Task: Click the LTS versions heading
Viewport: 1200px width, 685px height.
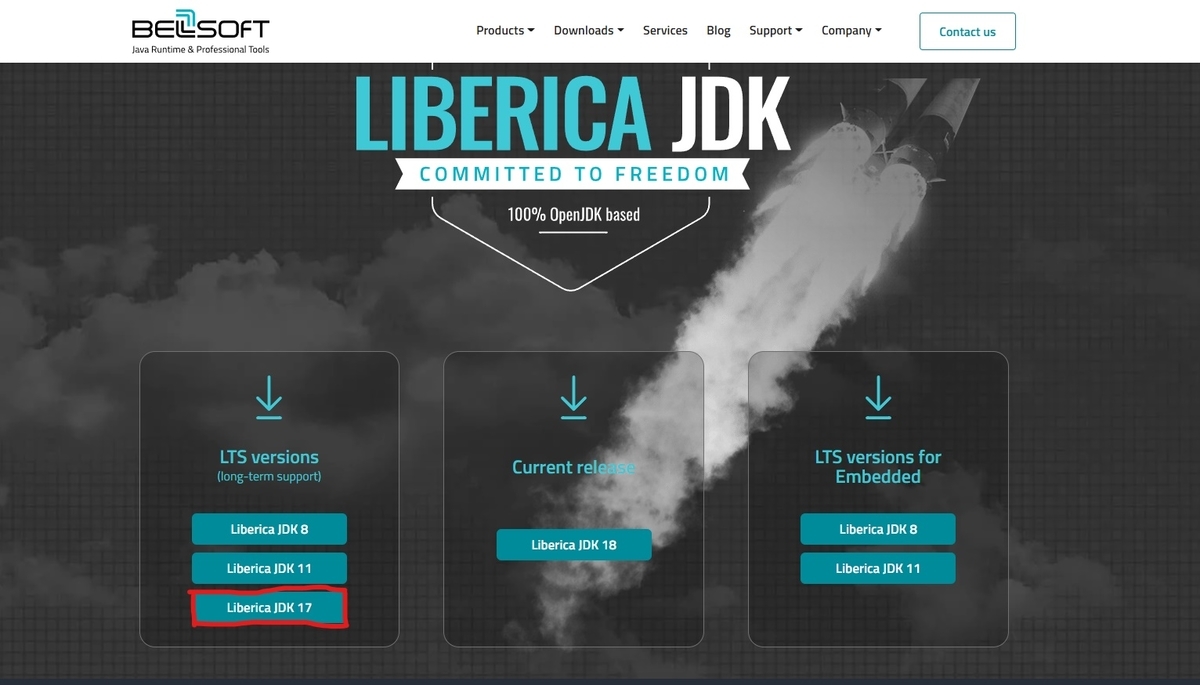Action: (x=269, y=457)
